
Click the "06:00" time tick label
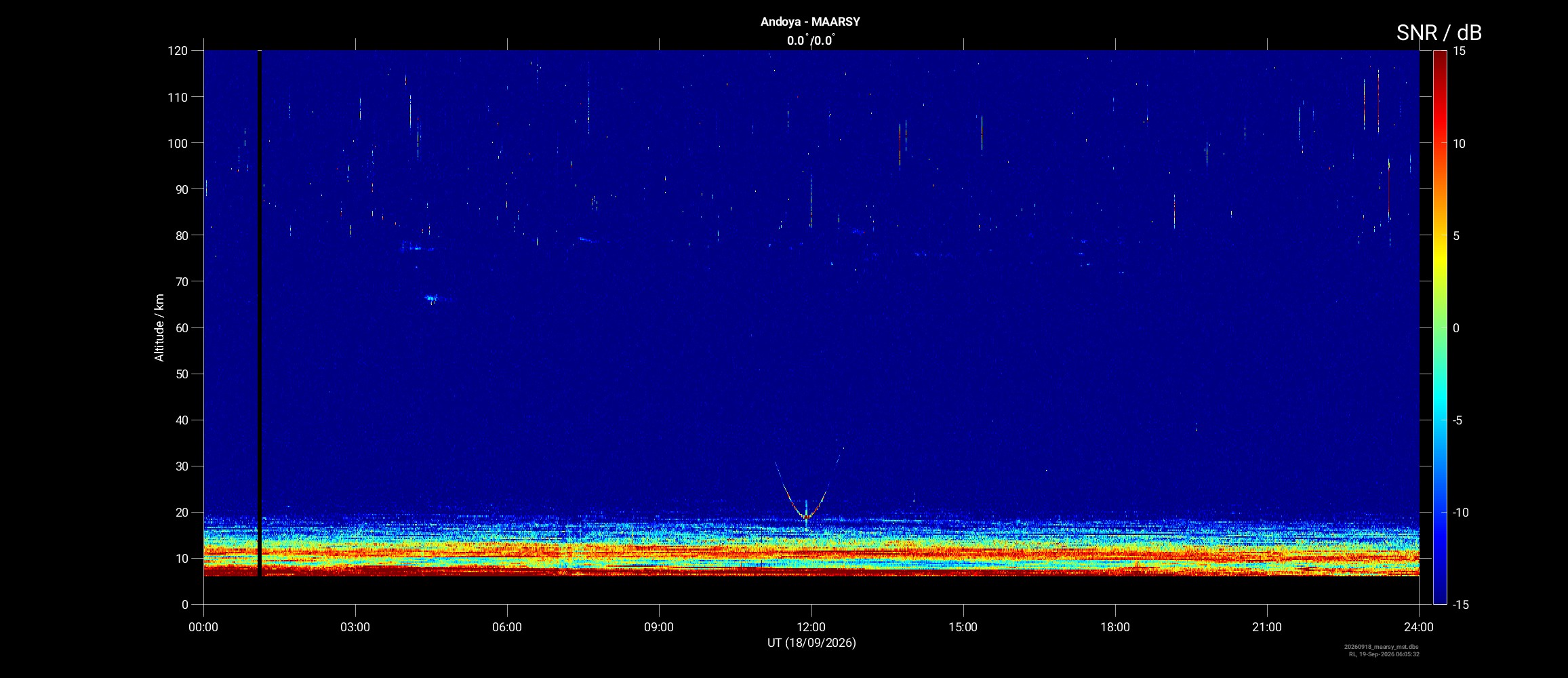tap(507, 627)
